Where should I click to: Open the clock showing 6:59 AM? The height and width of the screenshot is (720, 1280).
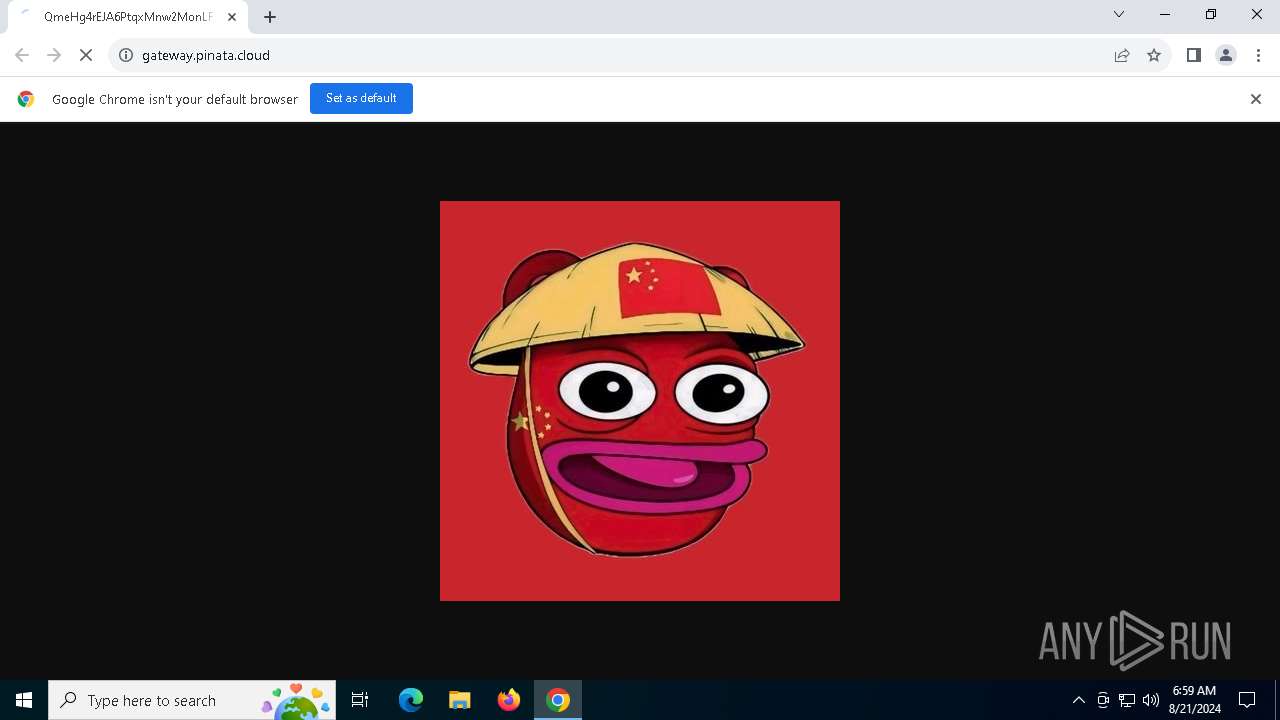[1195, 700]
